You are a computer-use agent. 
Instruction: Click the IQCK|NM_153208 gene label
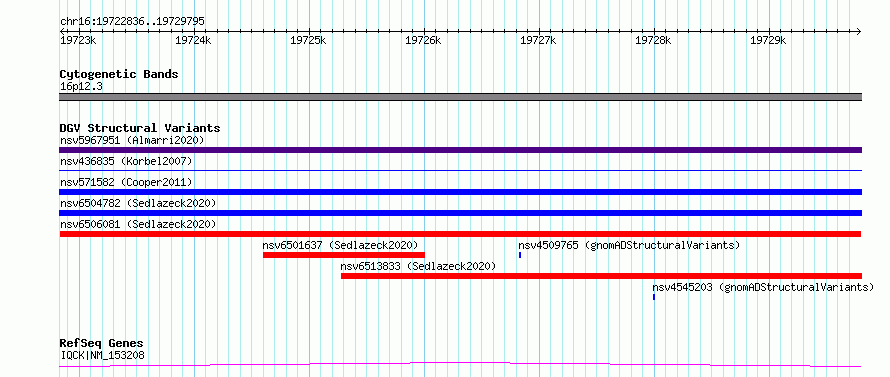click(x=102, y=355)
